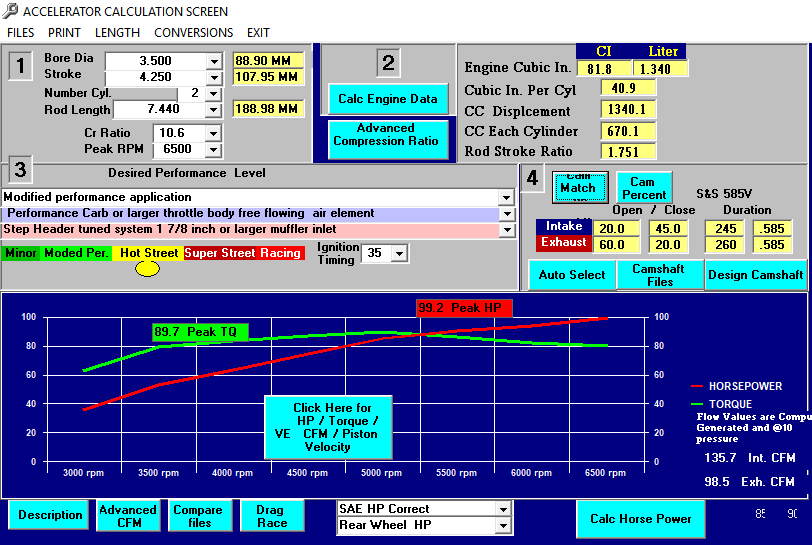
Task: Open the CONVERSIONS menu
Action: tap(194, 32)
